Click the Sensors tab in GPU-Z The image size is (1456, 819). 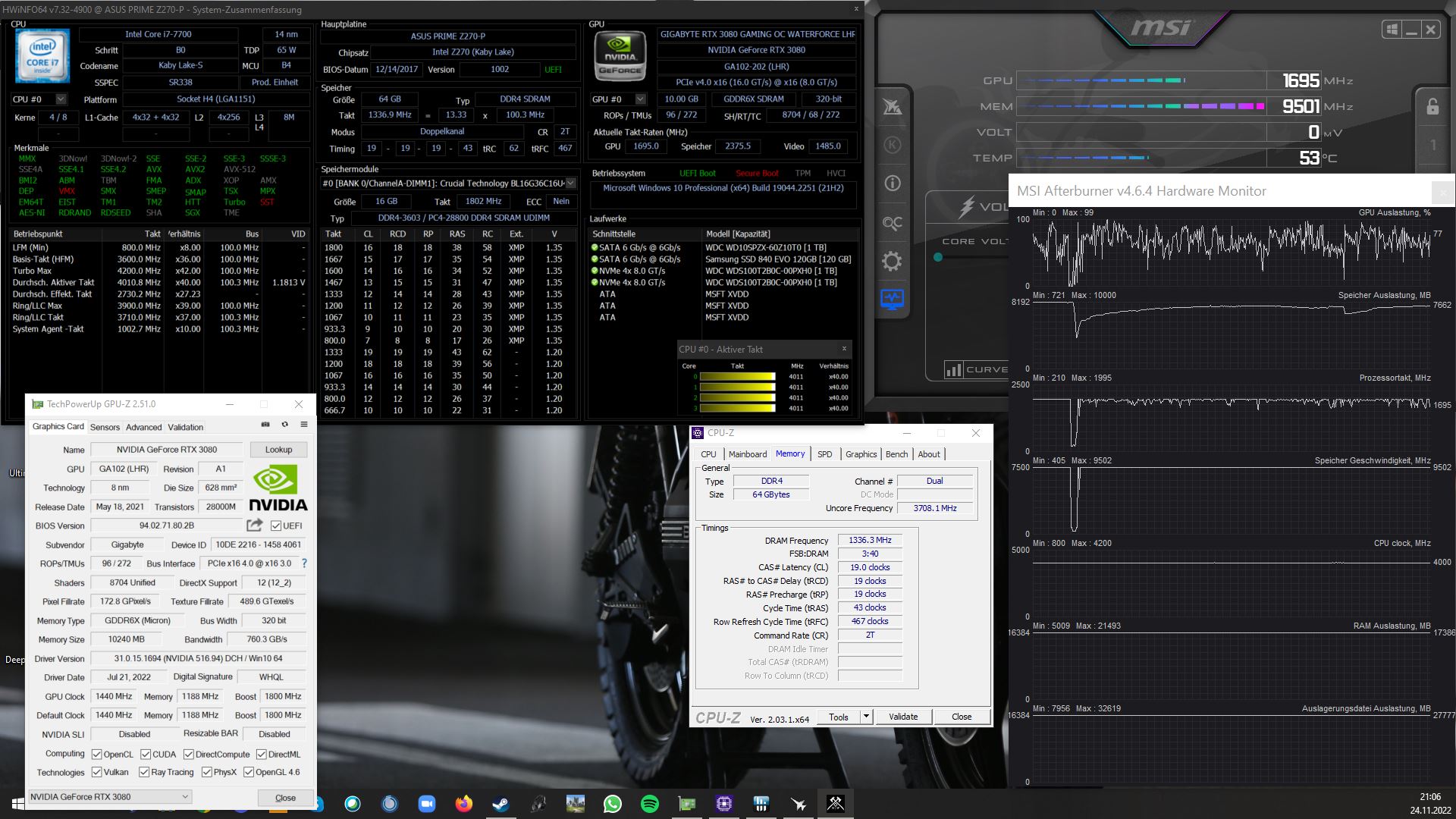tap(103, 427)
